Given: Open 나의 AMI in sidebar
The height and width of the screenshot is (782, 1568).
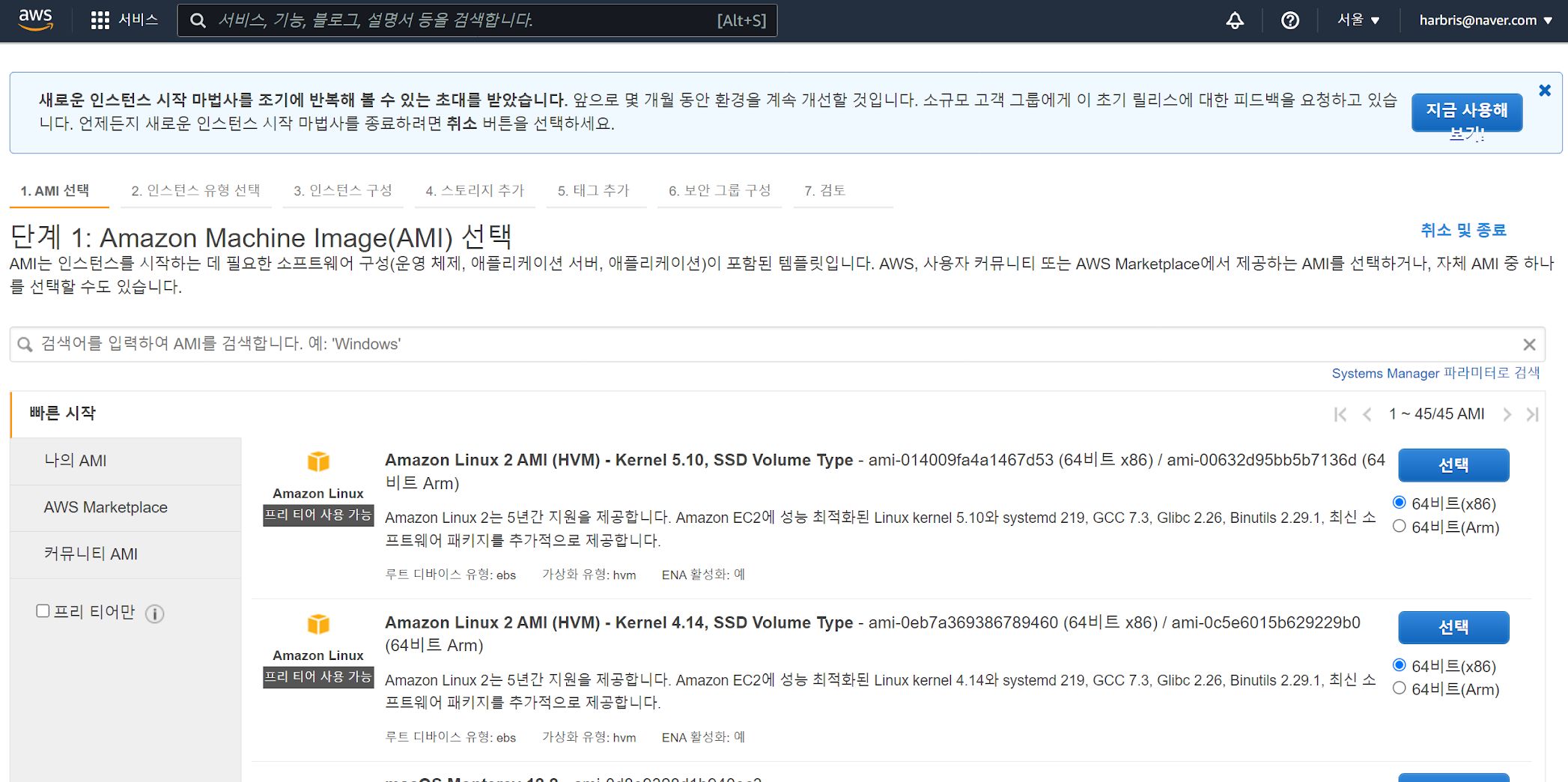Looking at the screenshot, I should coord(126,461).
